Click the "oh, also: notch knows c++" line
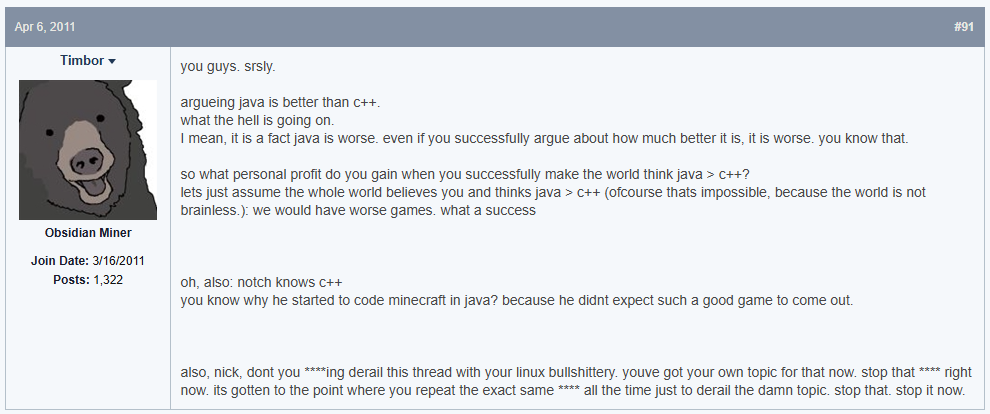Viewport: 990px width, 414px height. pyautogui.click(x=261, y=282)
